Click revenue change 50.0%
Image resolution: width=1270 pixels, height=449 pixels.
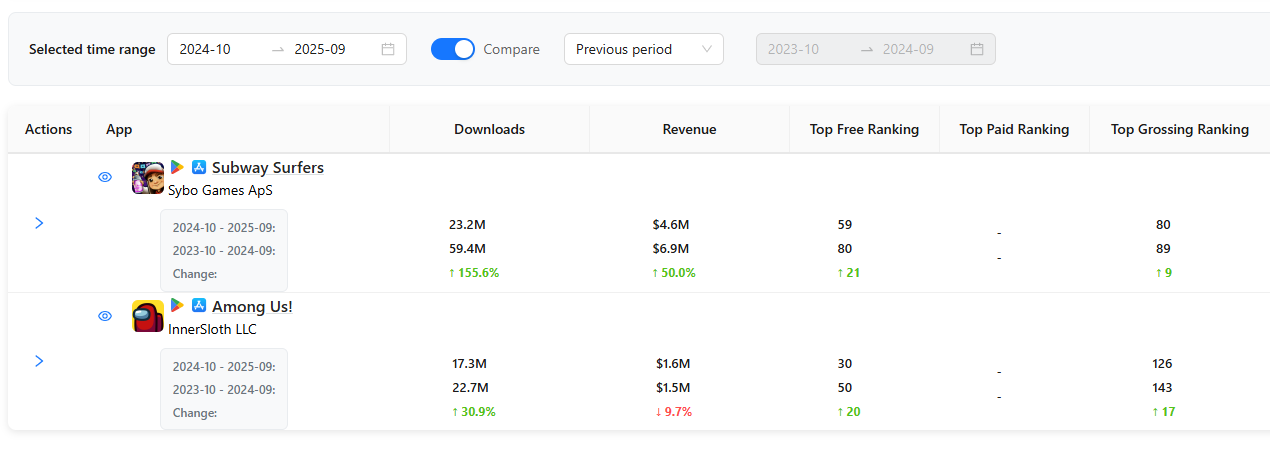tap(674, 273)
